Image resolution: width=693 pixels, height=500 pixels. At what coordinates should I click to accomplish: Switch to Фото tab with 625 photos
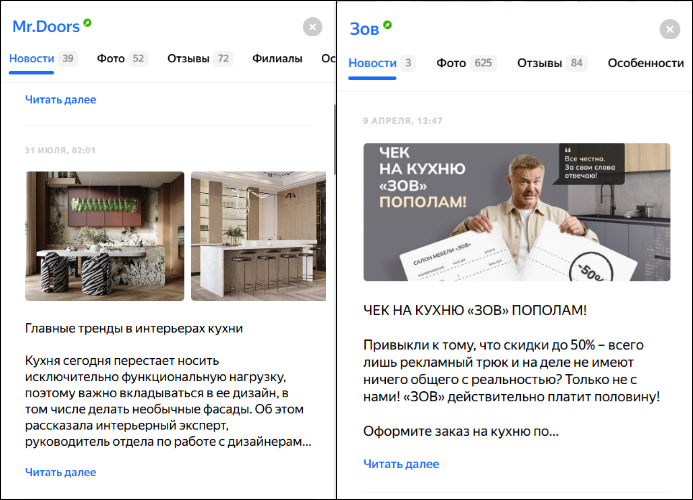(x=466, y=63)
